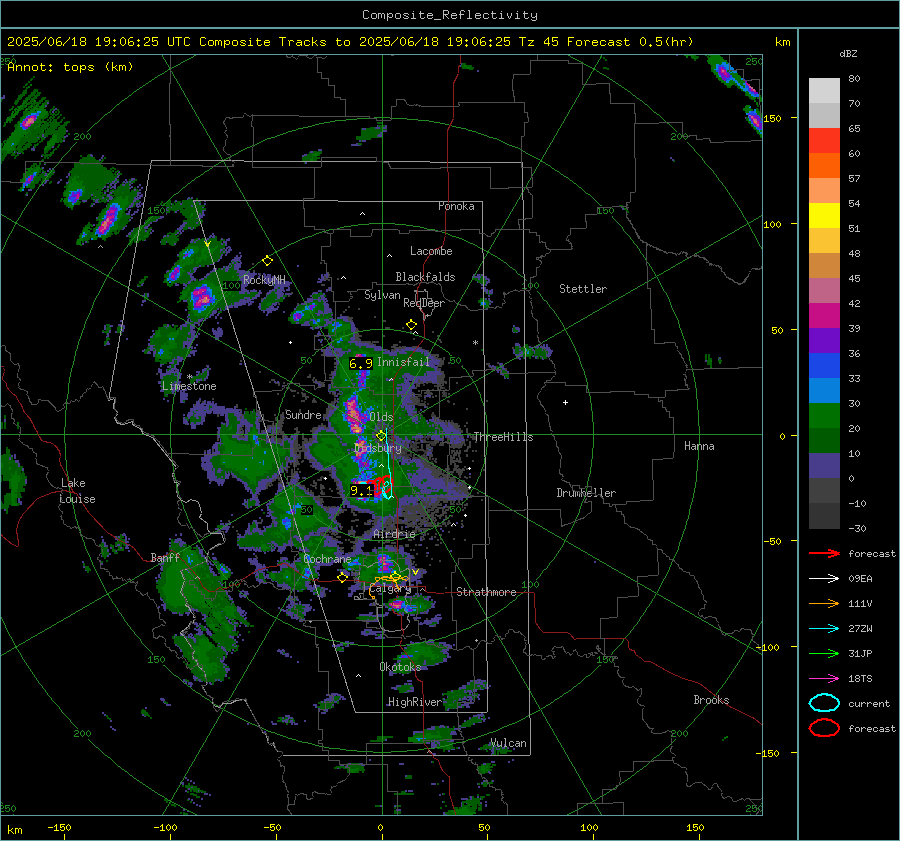Click the -30 value in dBZ scale
The image size is (900, 841).
857,528
